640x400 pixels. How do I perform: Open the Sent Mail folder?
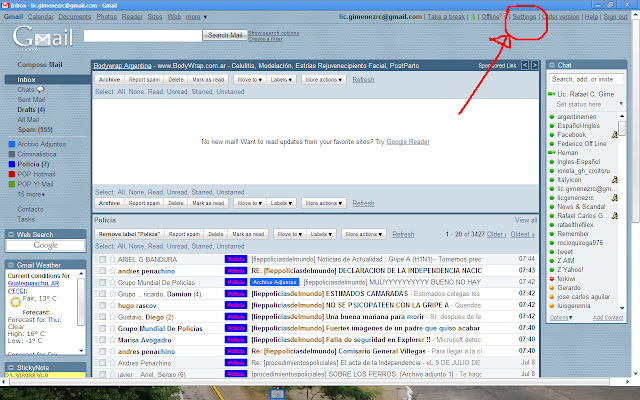pyautogui.click(x=31, y=100)
